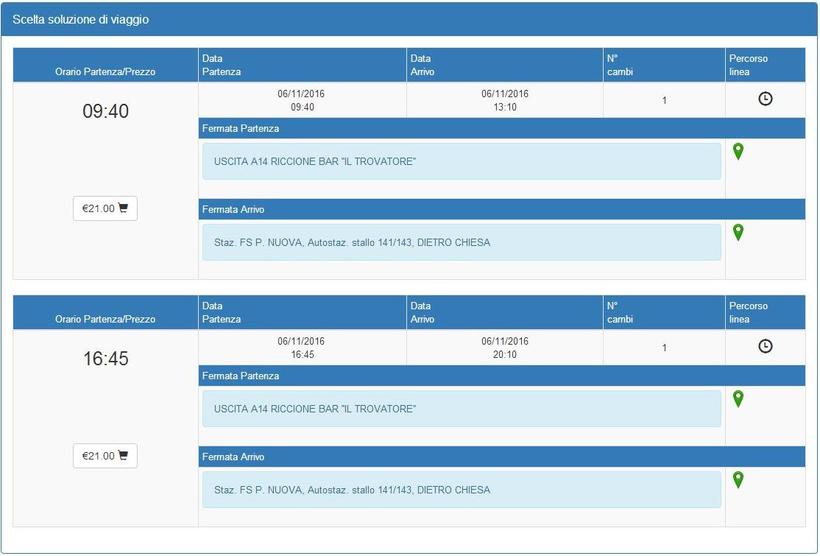Show departure stop map pin for 16:45 trip
This screenshot has height=556, width=820.
coord(738,398)
